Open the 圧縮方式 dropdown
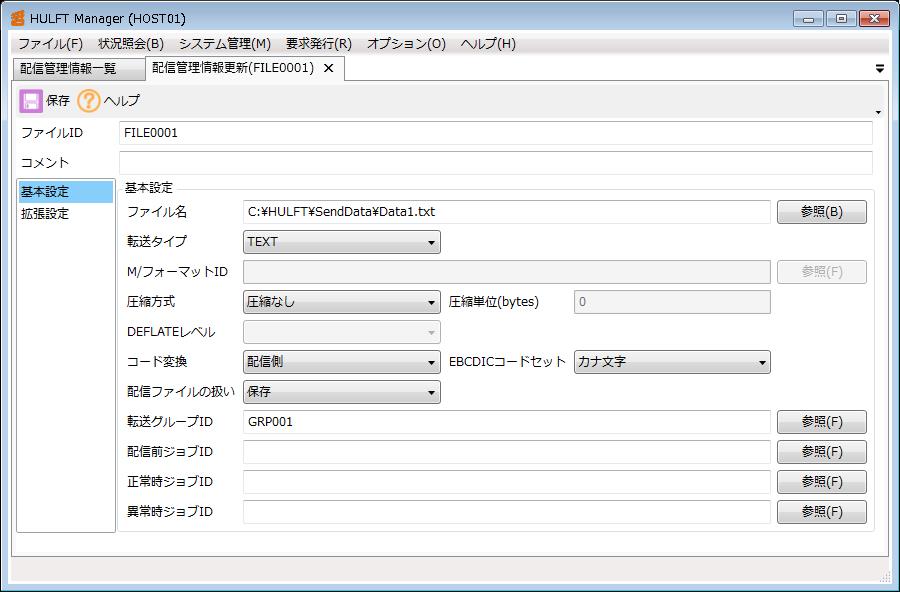Image resolution: width=900 pixels, height=592 pixels. click(x=341, y=302)
